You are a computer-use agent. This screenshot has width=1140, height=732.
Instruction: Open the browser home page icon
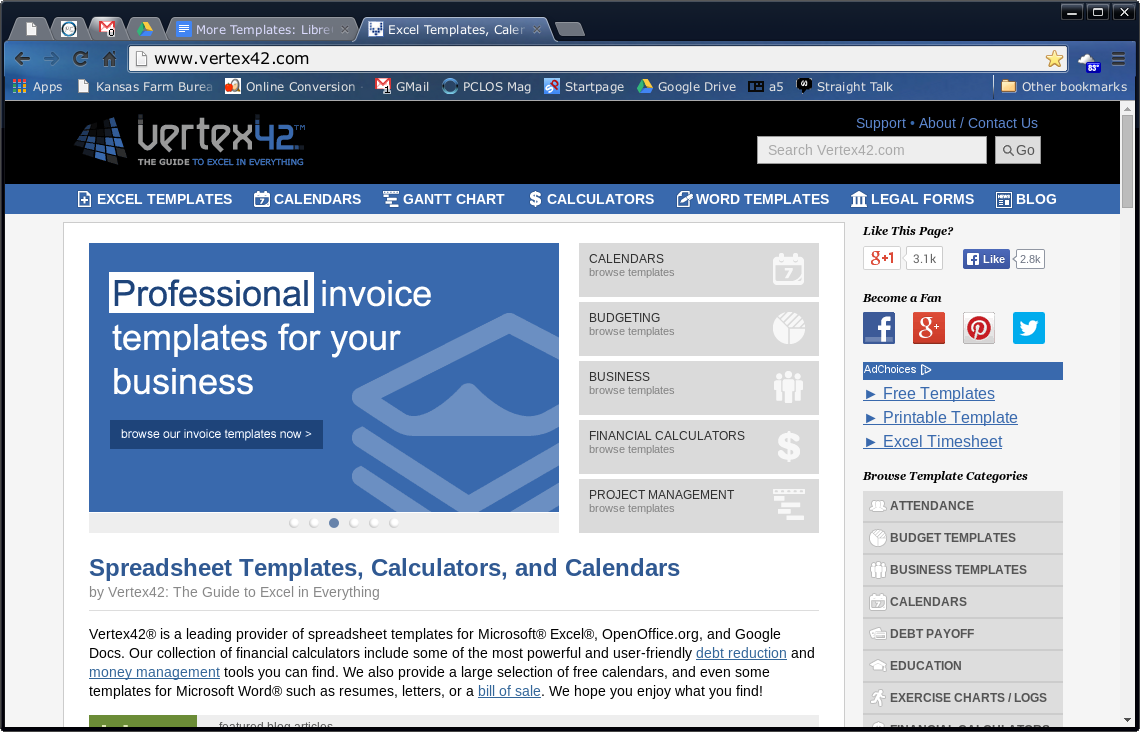tap(110, 59)
